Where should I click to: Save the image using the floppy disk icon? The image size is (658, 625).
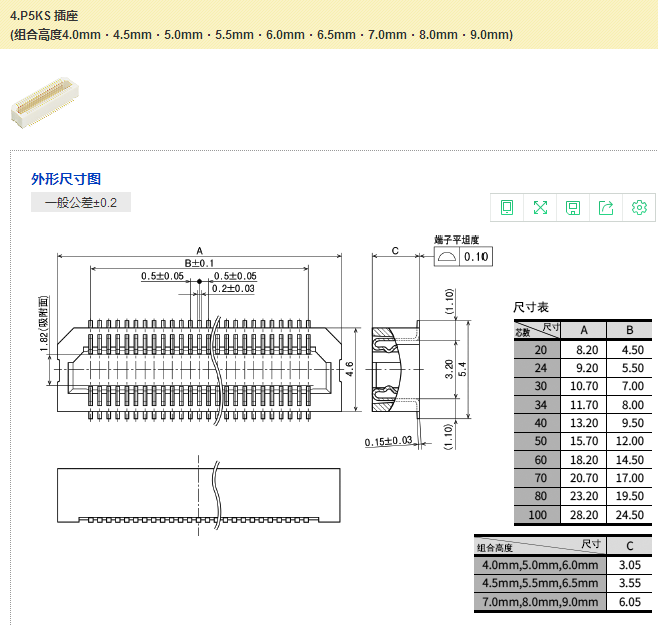[573, 207]
